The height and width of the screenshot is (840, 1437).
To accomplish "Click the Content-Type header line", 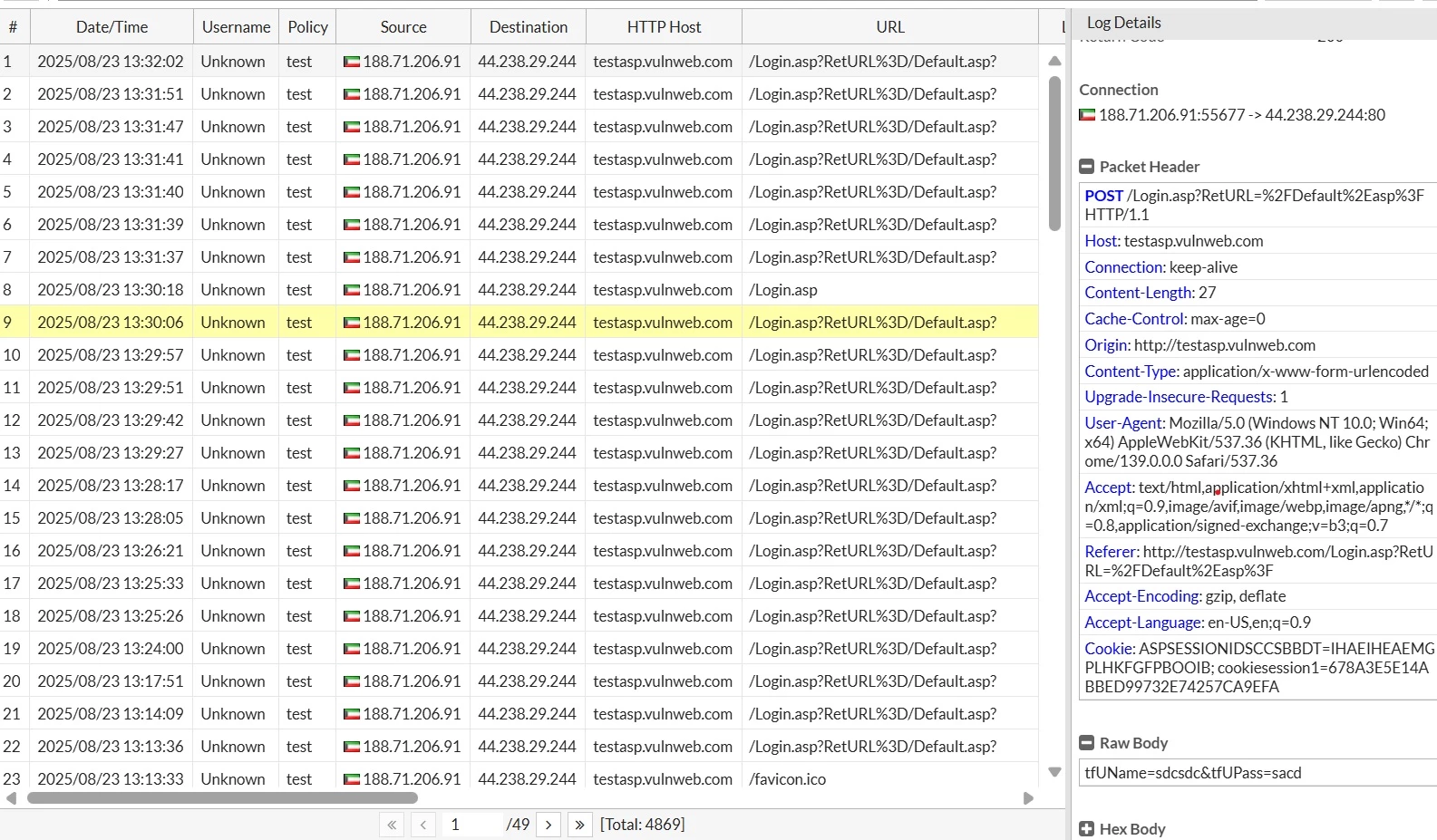I will 1257,372.
